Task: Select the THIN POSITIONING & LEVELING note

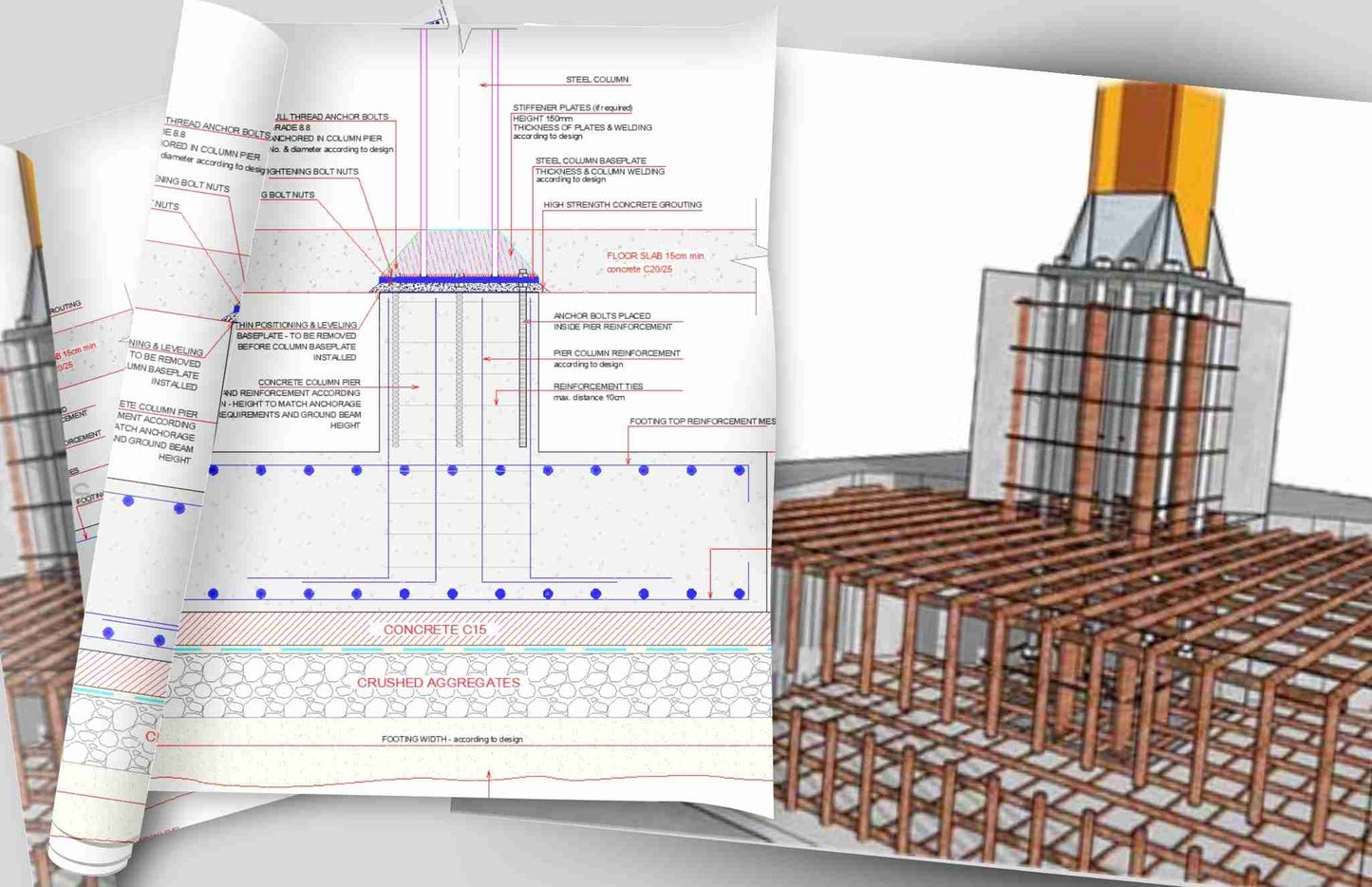Action: click(x=296, y=326)
